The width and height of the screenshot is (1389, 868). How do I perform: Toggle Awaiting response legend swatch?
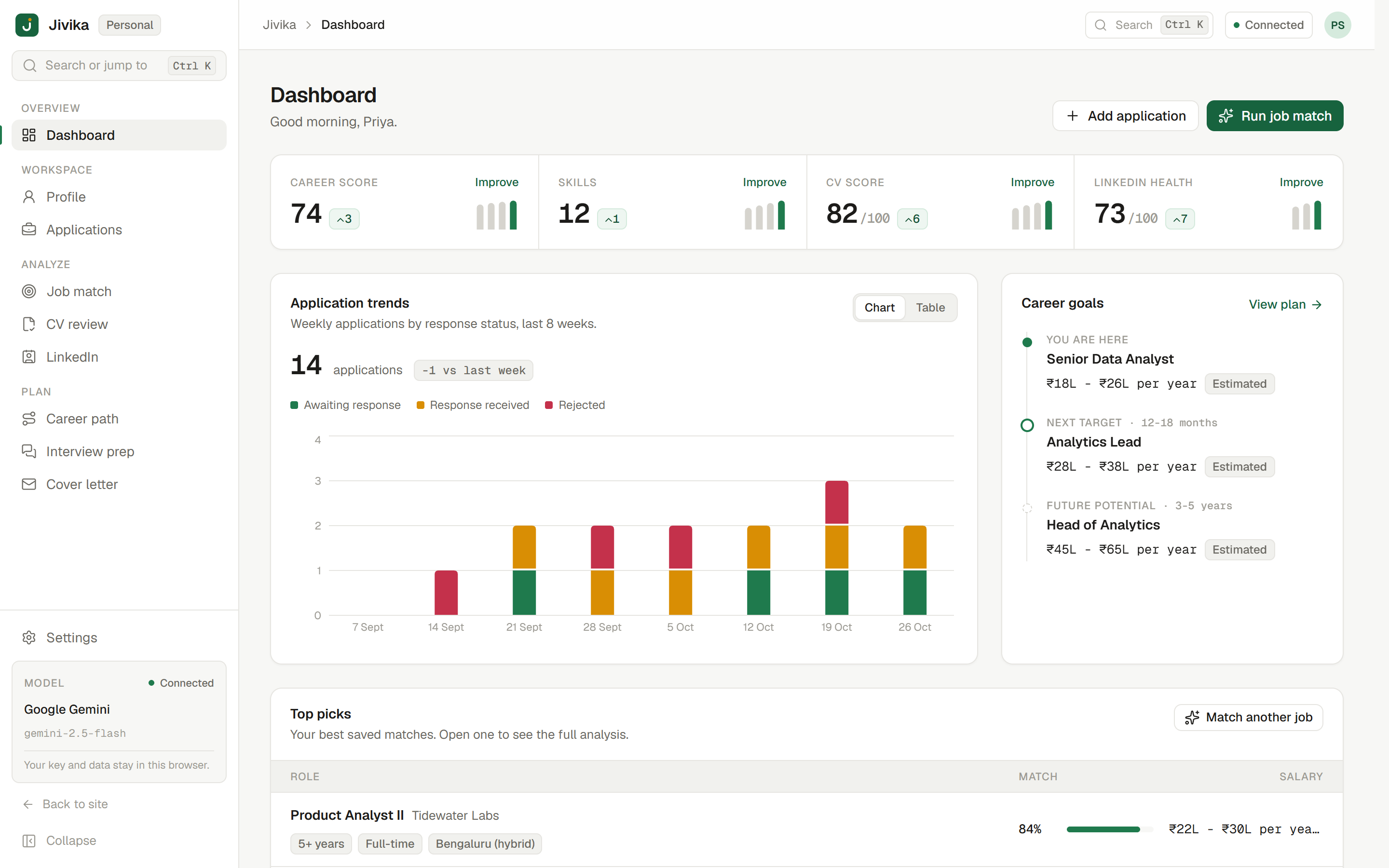click(x=295, y=405)
